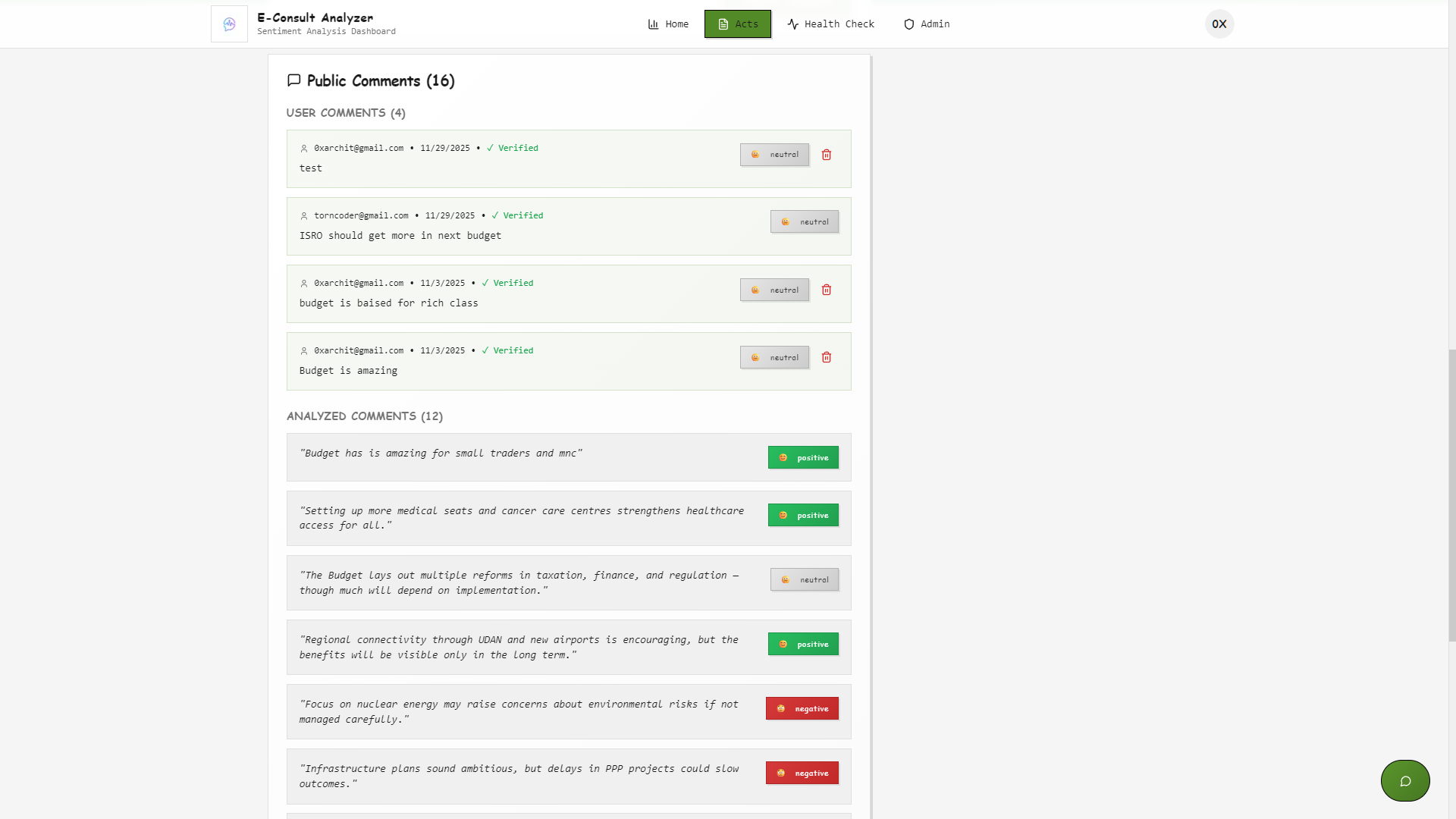Click neutral badge on ISRO budget comment
The height and width of the screenshot is (819, 1456).
click(805, 222)
